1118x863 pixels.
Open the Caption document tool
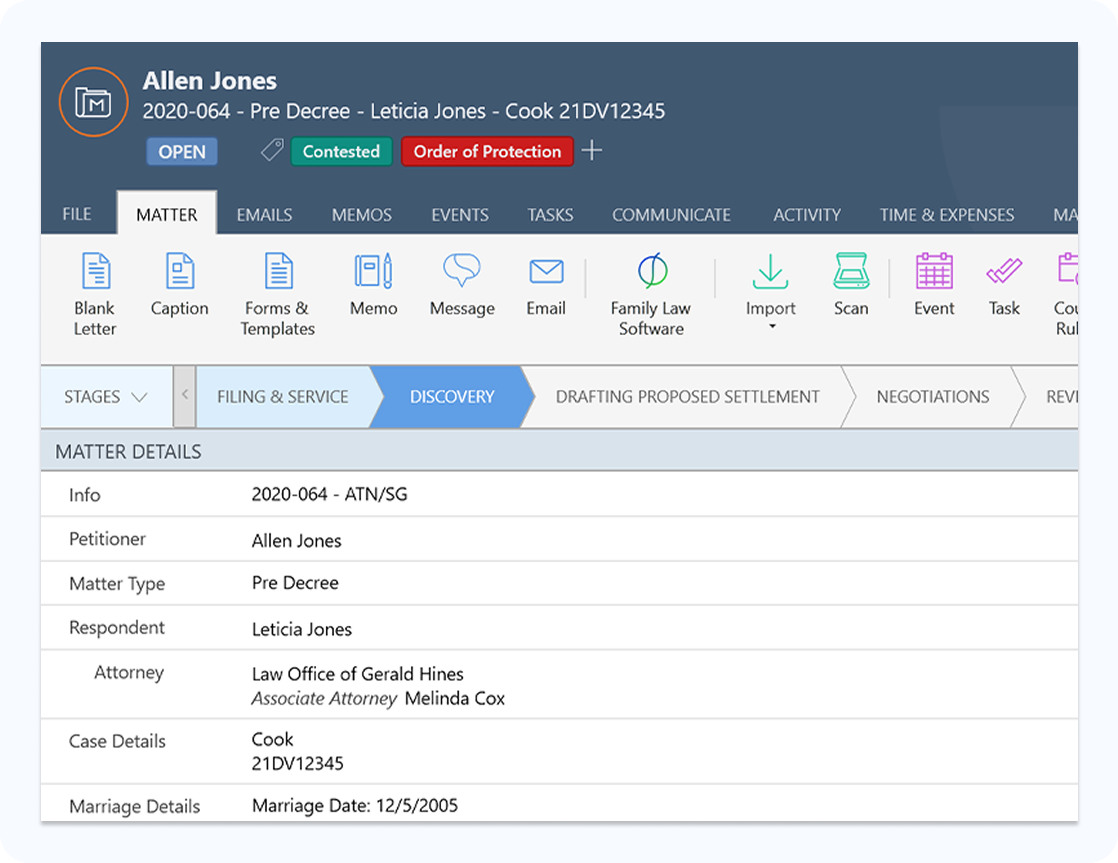pos(180,284)
